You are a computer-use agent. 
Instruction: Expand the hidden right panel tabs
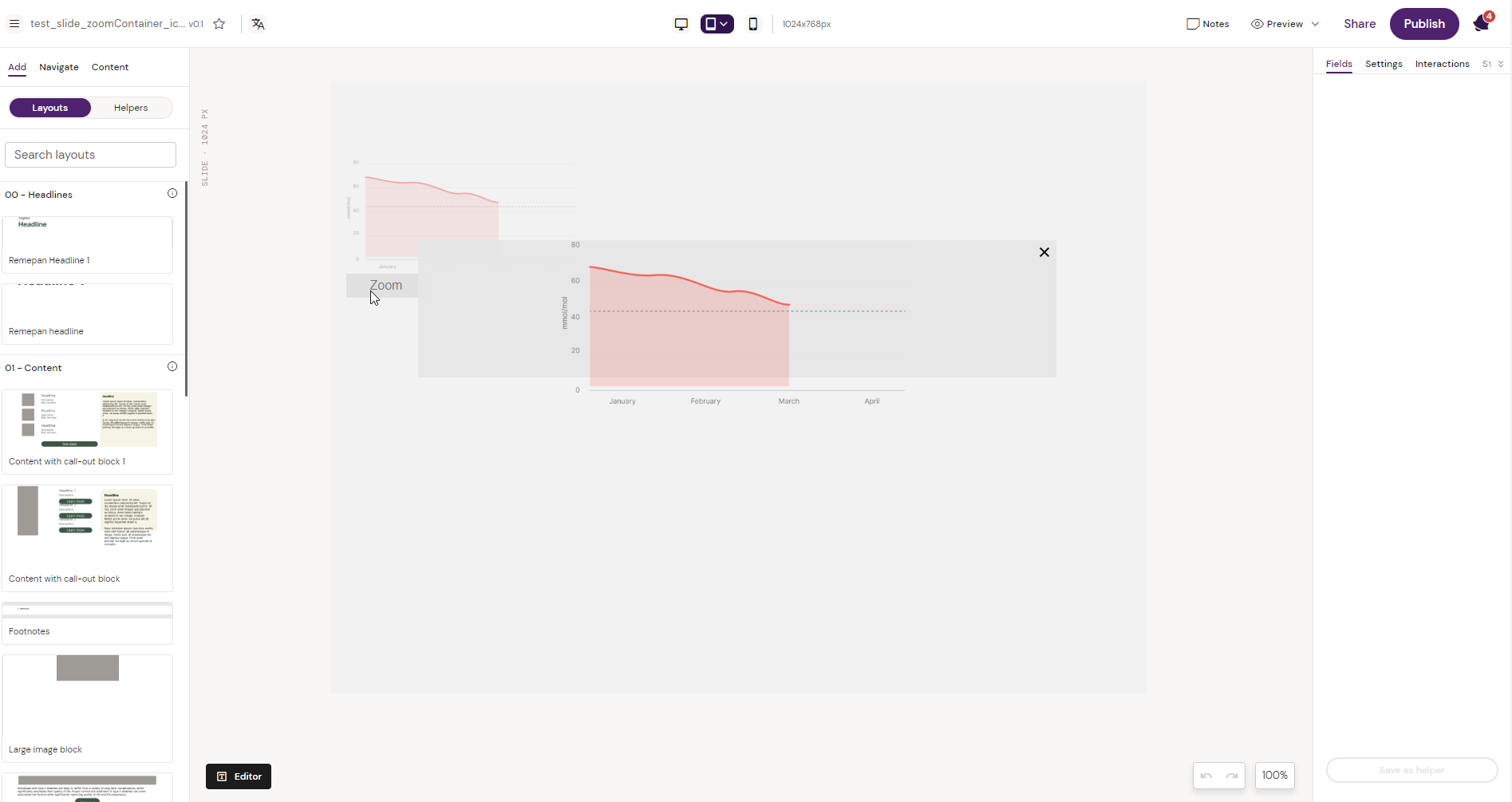coord(1501,64)
